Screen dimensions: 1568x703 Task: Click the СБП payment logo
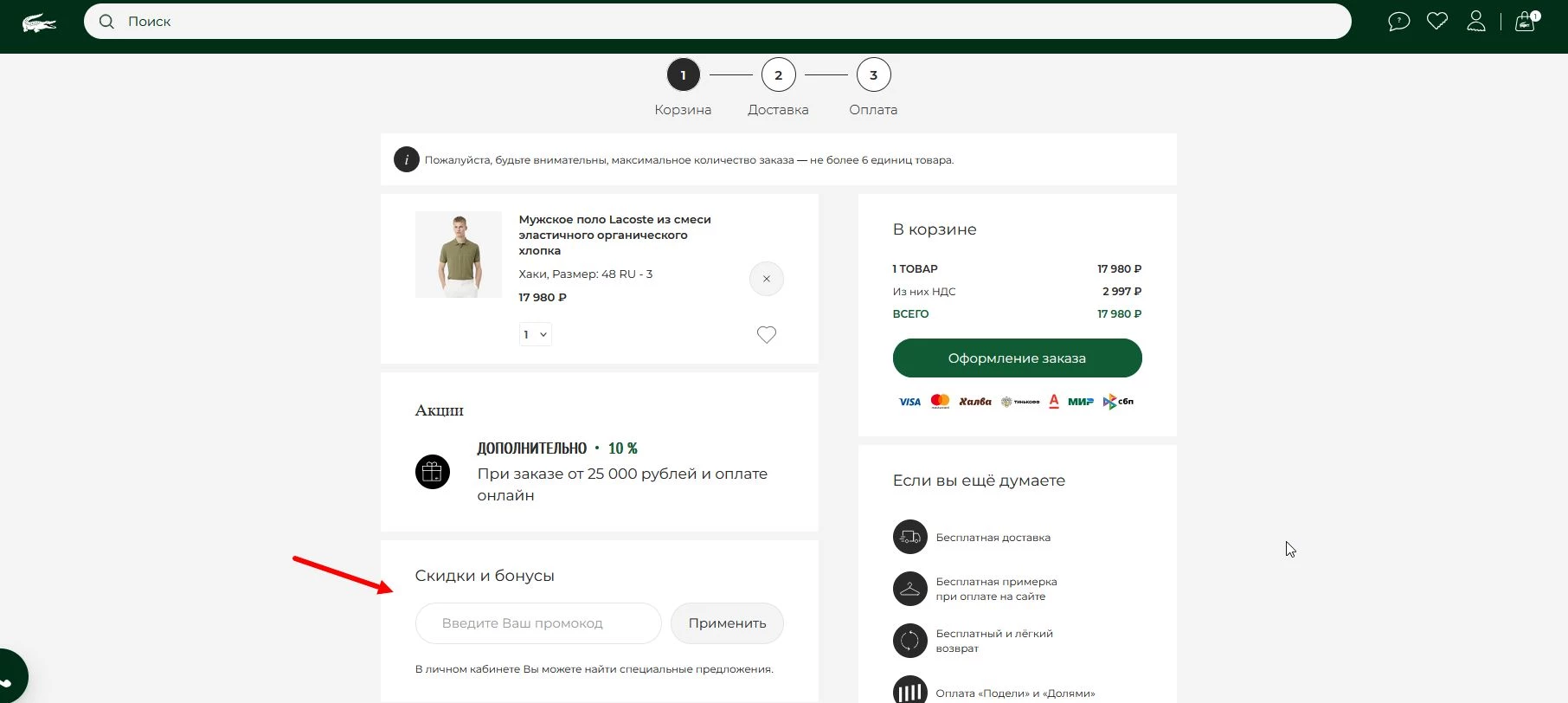tap(1118, 402)
